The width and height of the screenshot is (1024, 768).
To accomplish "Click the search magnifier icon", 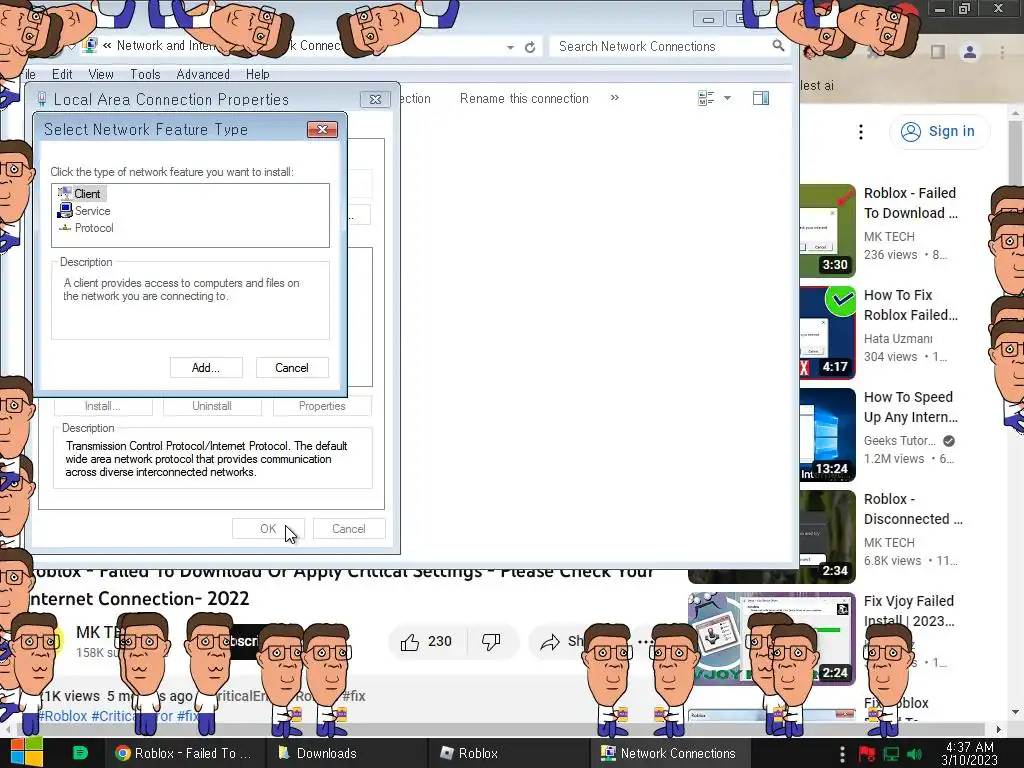I will 778,46.
